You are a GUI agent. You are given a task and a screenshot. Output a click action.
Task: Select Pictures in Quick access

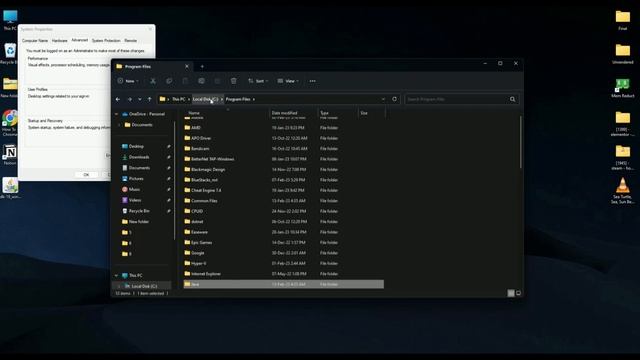coord(136,178)
